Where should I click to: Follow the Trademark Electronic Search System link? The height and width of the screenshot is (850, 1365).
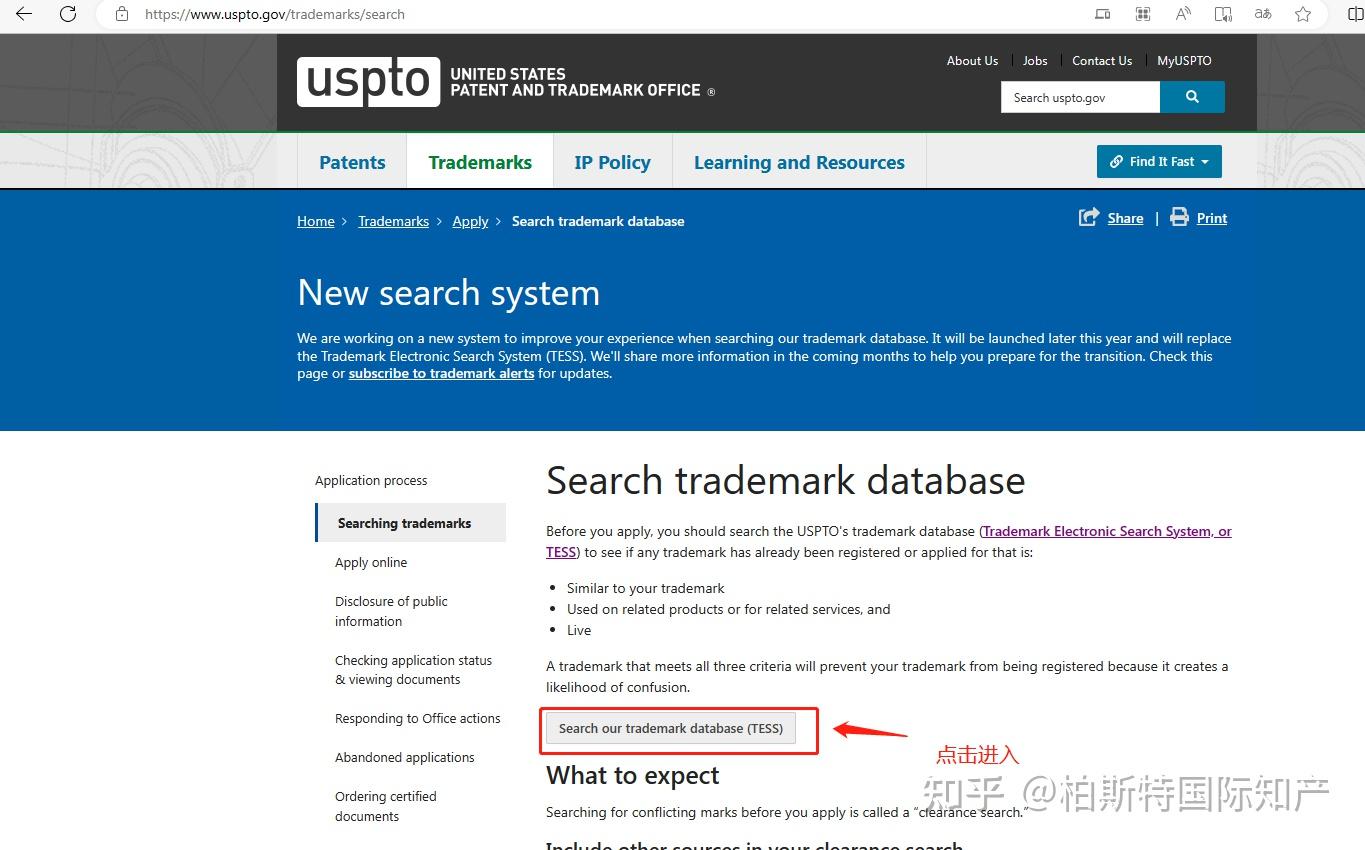click(x=1107, y=531)
